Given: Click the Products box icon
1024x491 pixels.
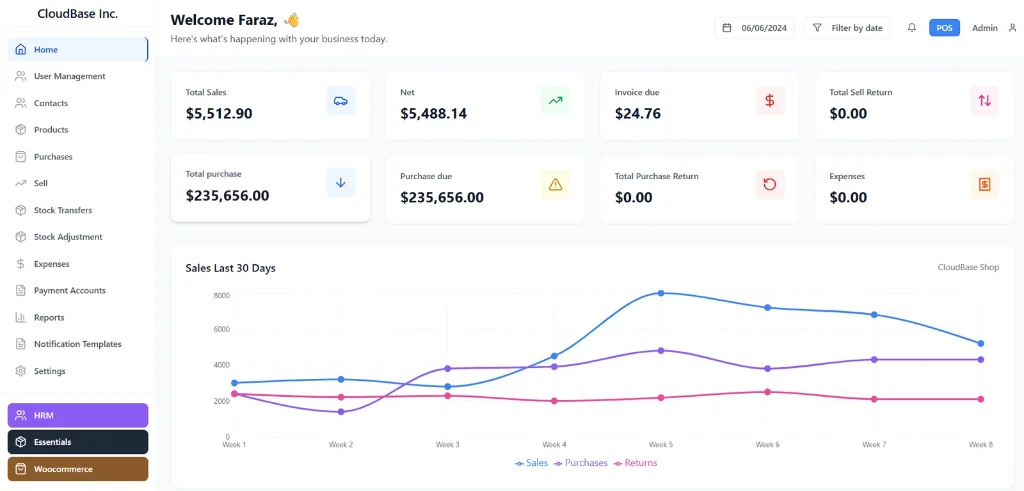Looking at the screenshot, I should (21, 130).
